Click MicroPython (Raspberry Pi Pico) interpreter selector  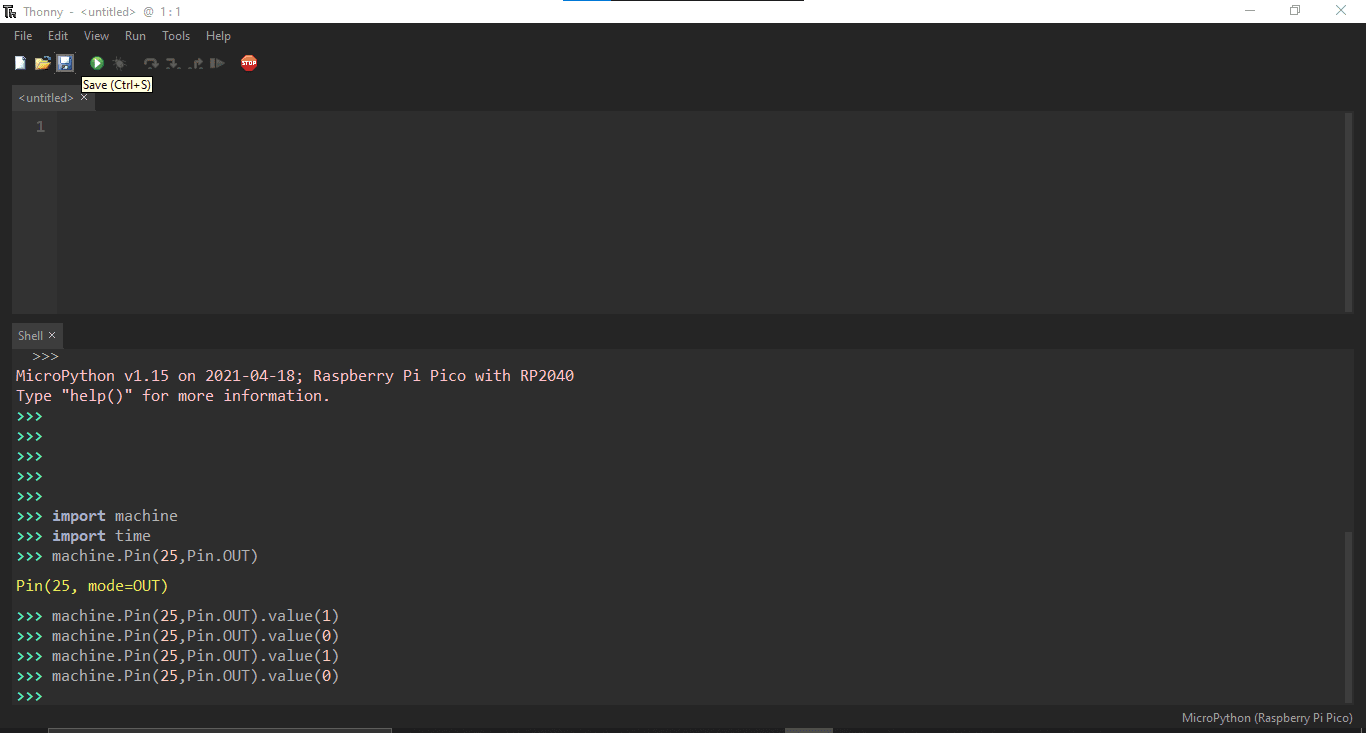1267,718
